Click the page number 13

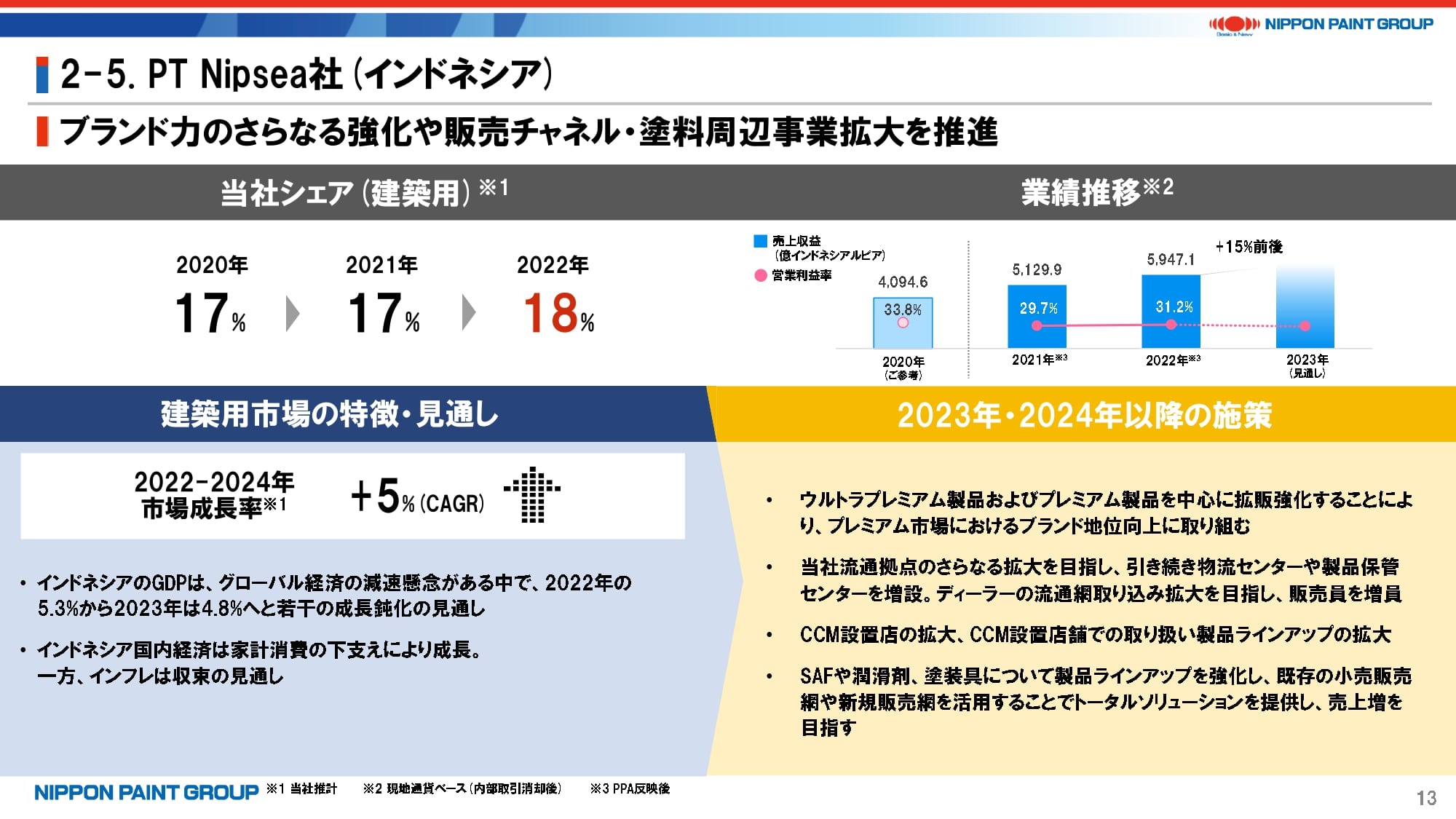point(1426,799)
